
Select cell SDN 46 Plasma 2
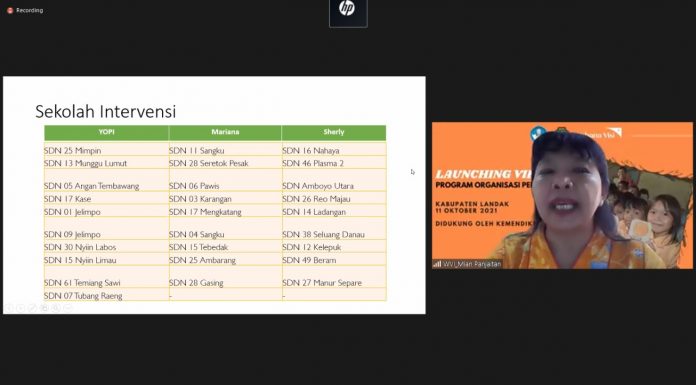[334, 163]
